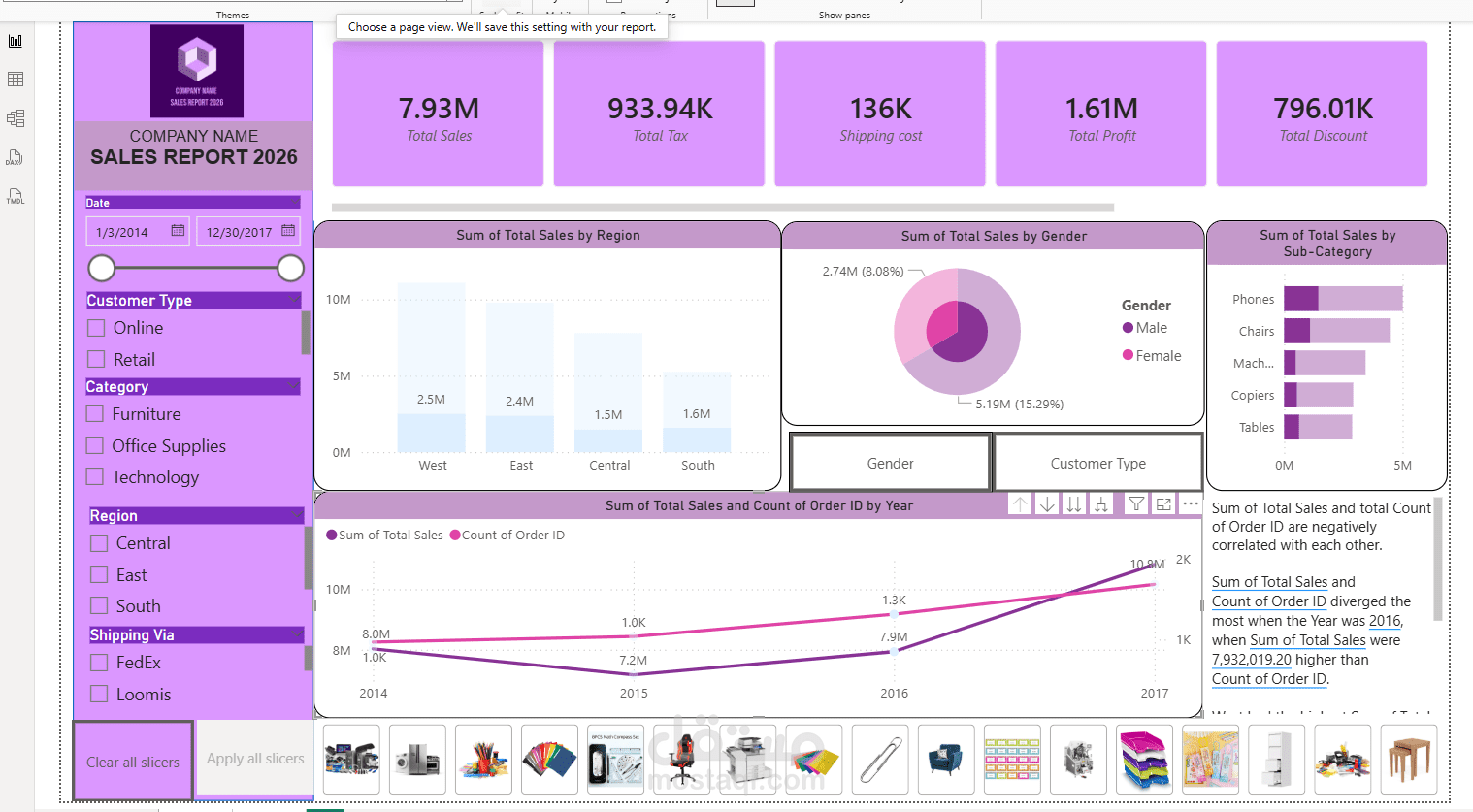
Task: Follow the 7,932,019.20 value link
Action: coord(1252,660)
